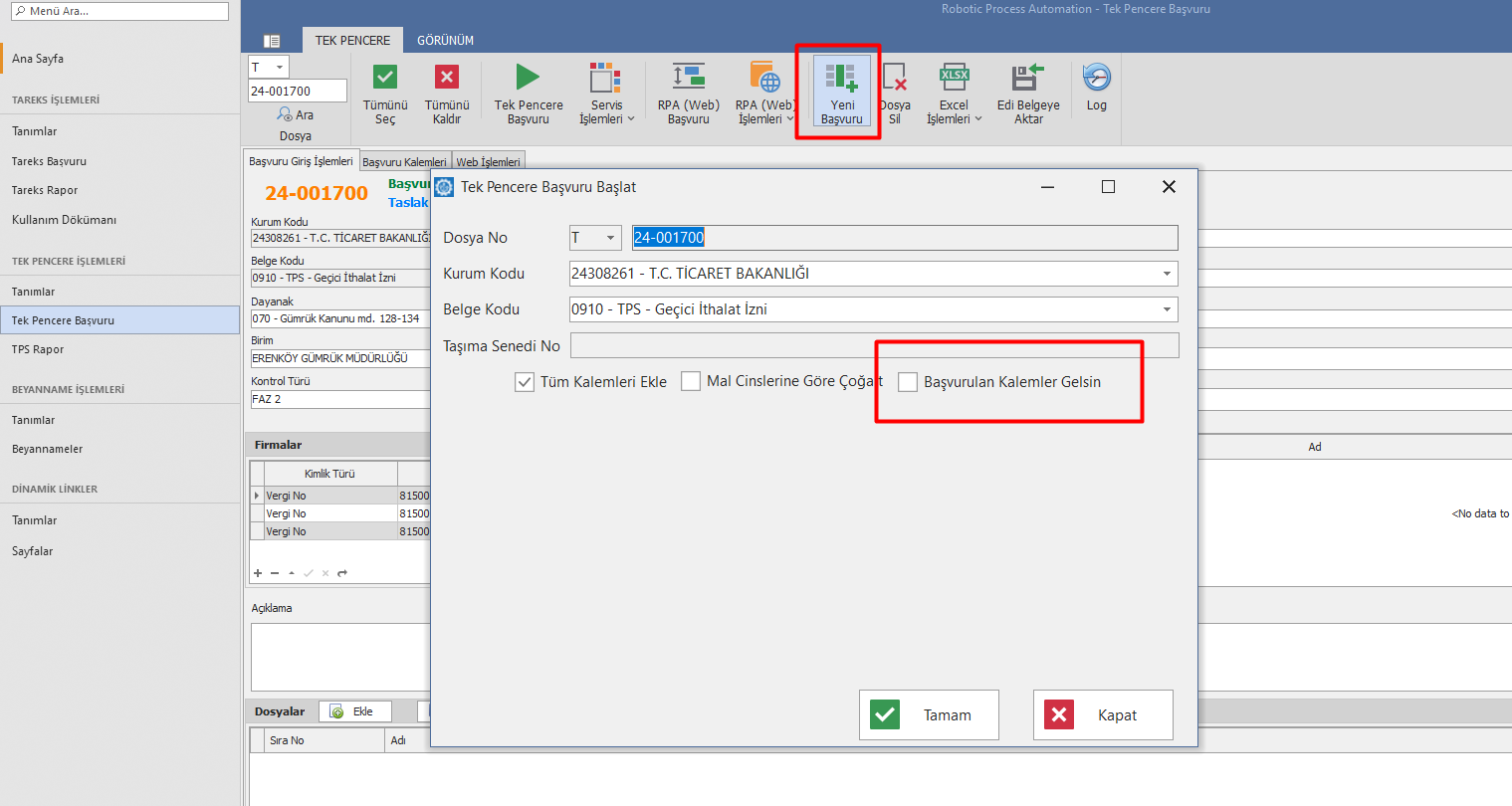Screen dimensions: 1512x806
Task: Click the gear icon in Tek Pencere Başvuru Başlat title
Action: 444,187
